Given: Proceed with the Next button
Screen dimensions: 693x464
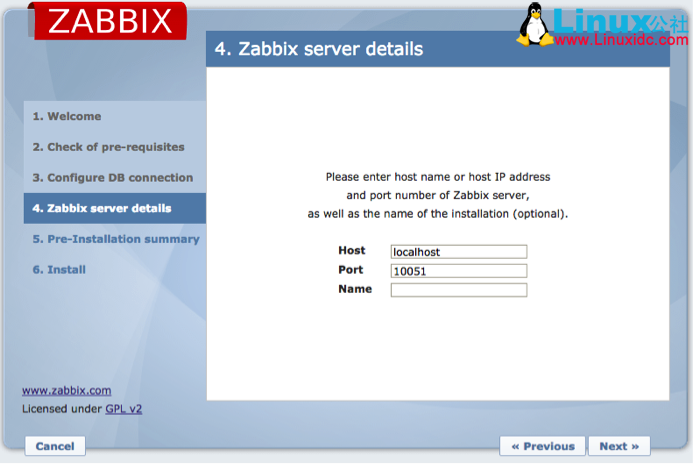Looking at the screenshot, I should [619, 446].
